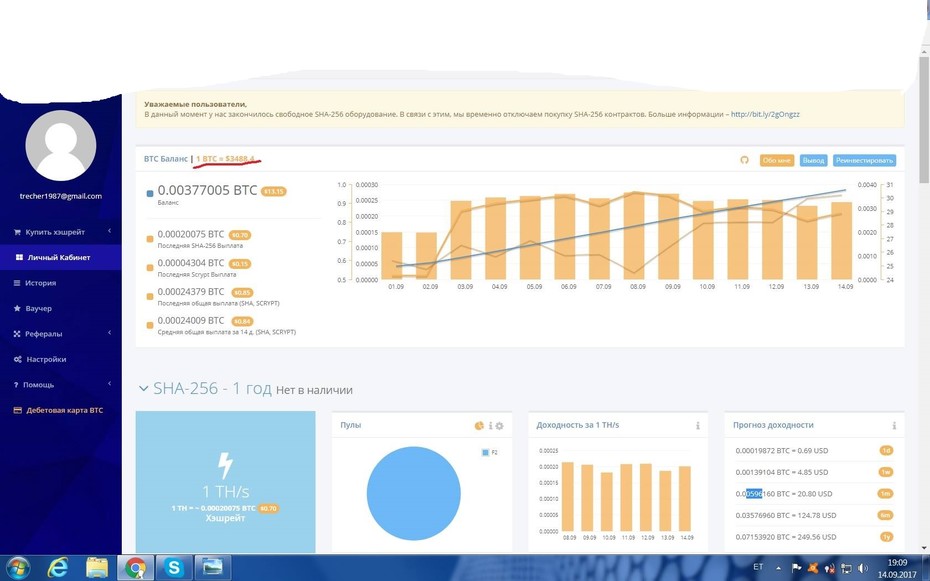Show info for Прогноз доходности panel
930x581 pixels.
(894, 426)
